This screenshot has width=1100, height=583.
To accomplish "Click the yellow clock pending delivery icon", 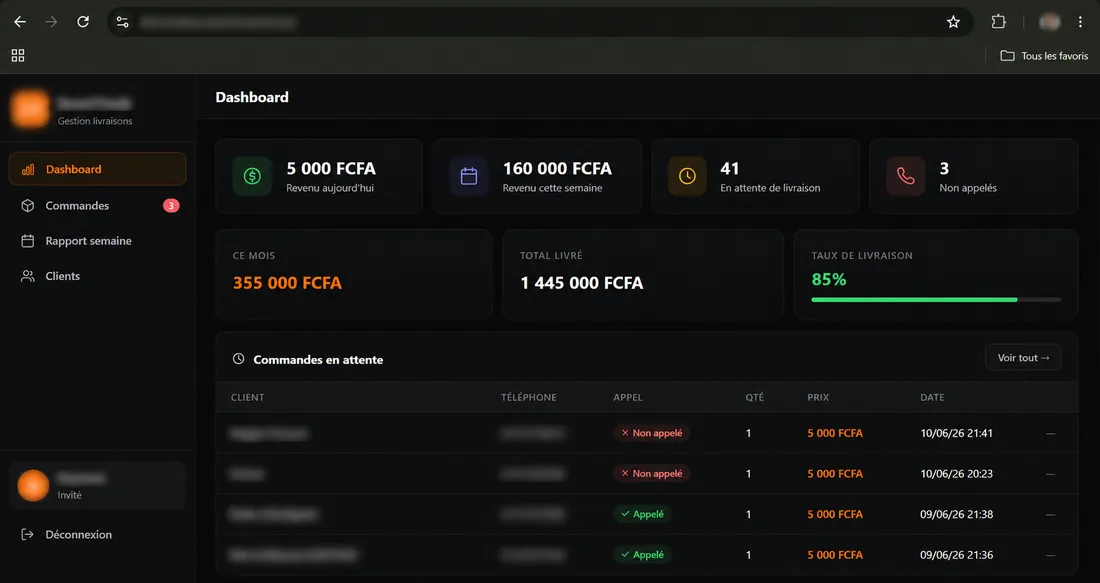I will point(688,176).
